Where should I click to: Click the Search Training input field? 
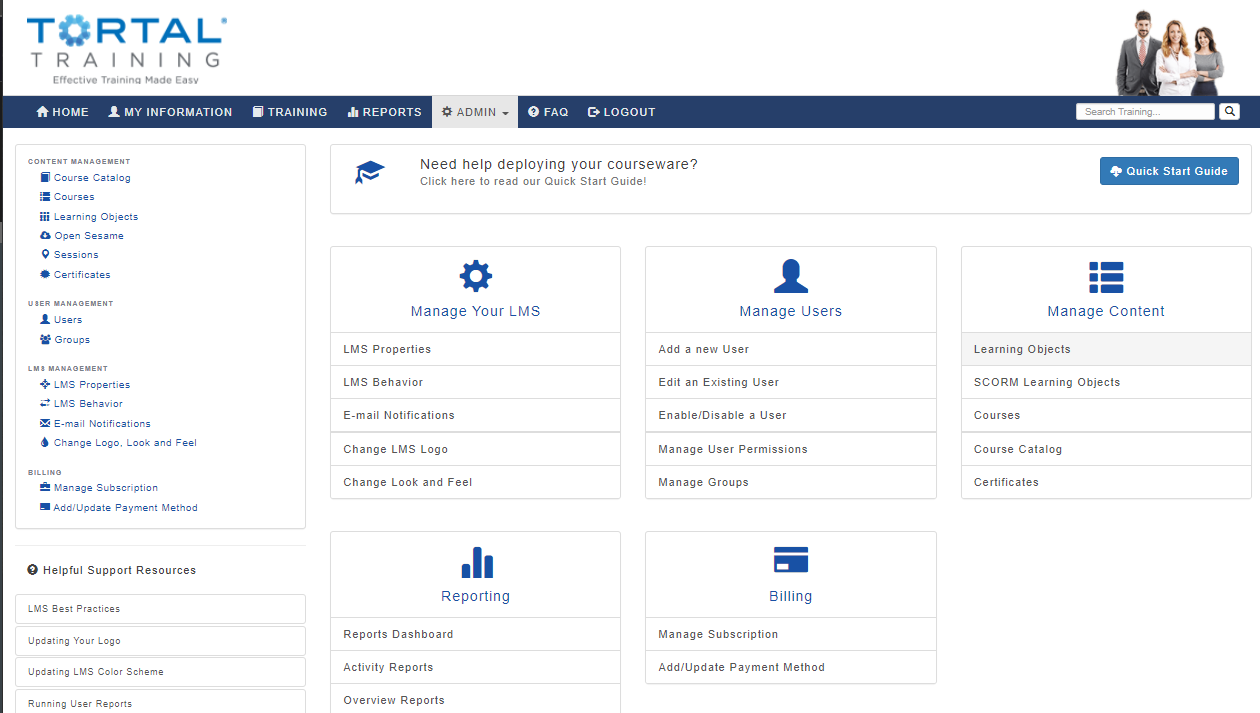point(1145,112)
